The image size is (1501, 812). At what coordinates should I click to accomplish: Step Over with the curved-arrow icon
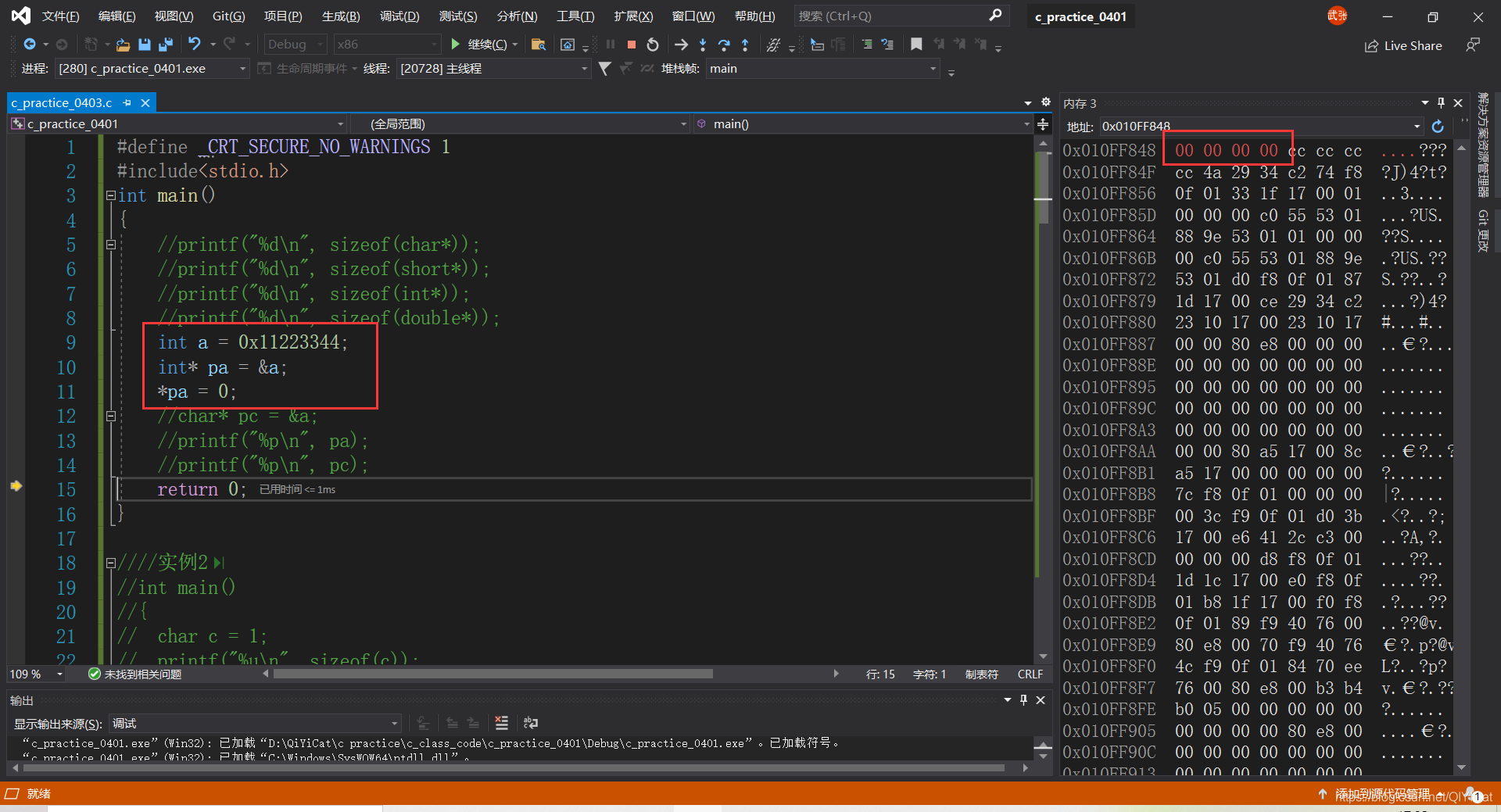(x=724, y=45)
